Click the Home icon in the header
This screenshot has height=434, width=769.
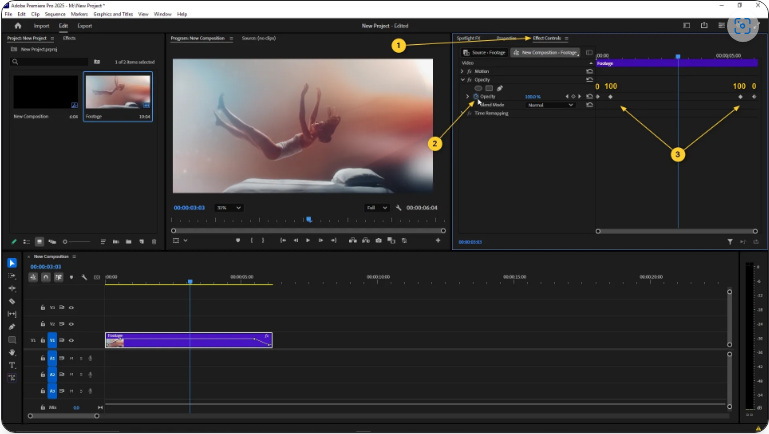tap(18, 26)
